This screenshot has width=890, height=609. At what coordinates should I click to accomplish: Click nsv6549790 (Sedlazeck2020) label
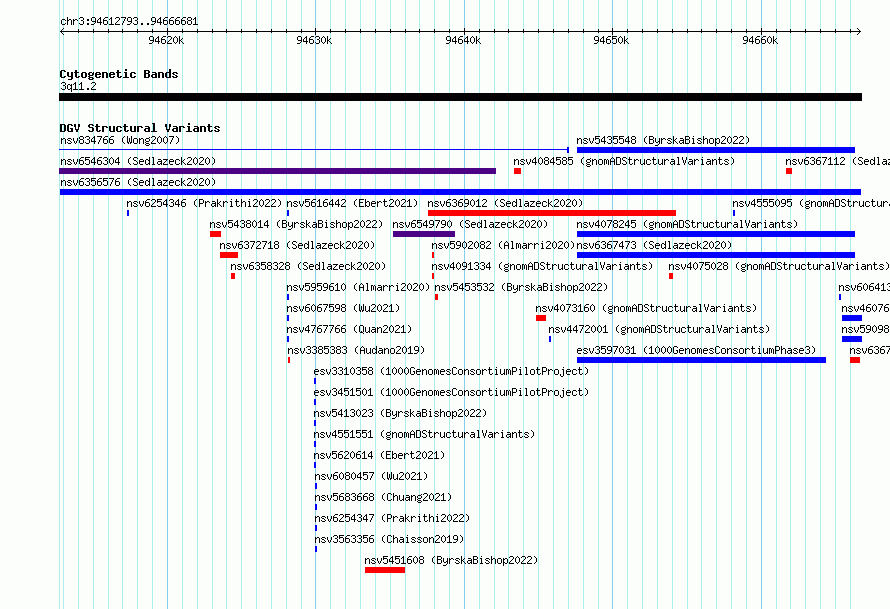(470, 224)
